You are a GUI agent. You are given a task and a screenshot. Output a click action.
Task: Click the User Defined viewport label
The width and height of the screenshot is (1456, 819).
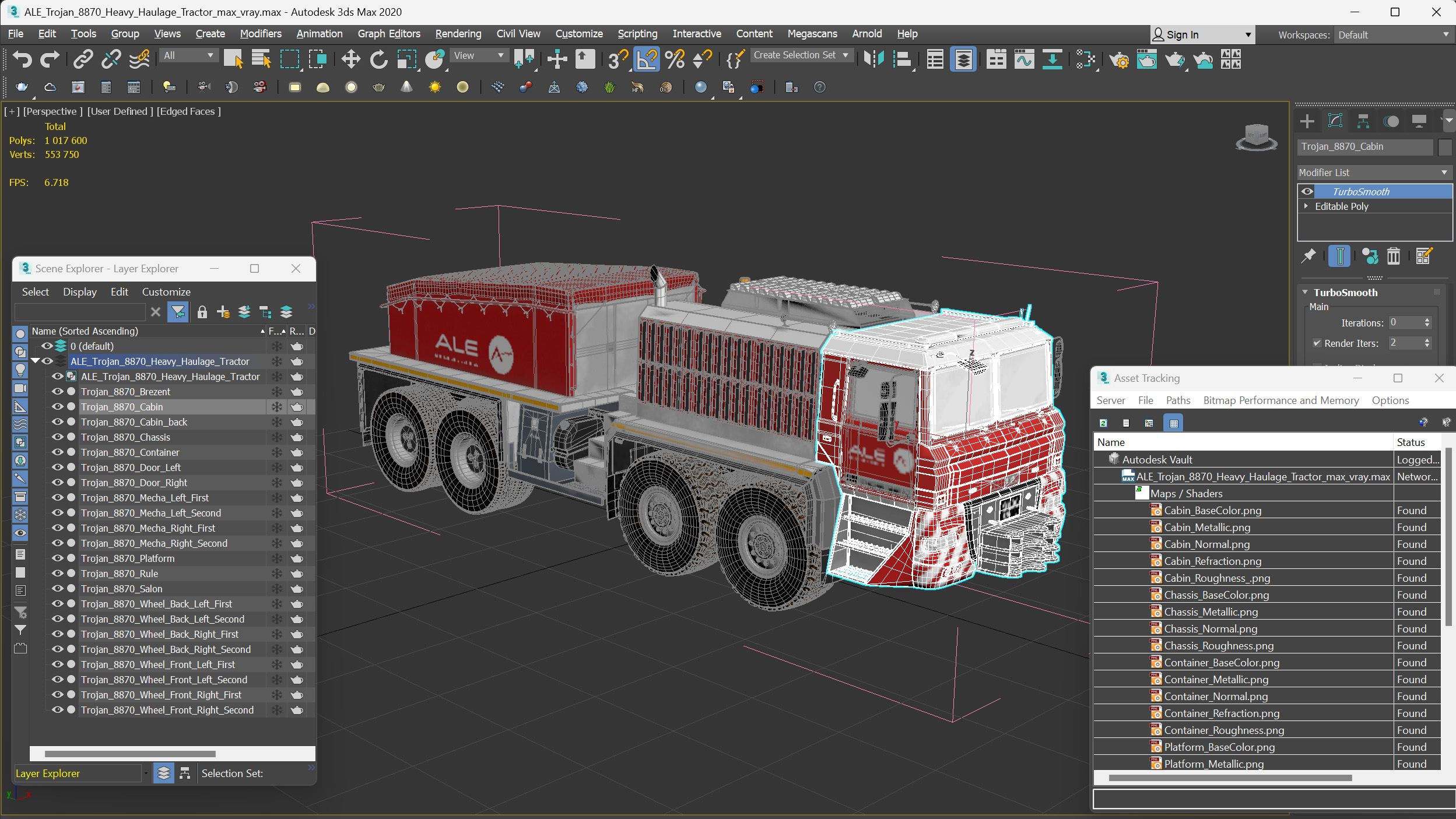coord(120,111)
